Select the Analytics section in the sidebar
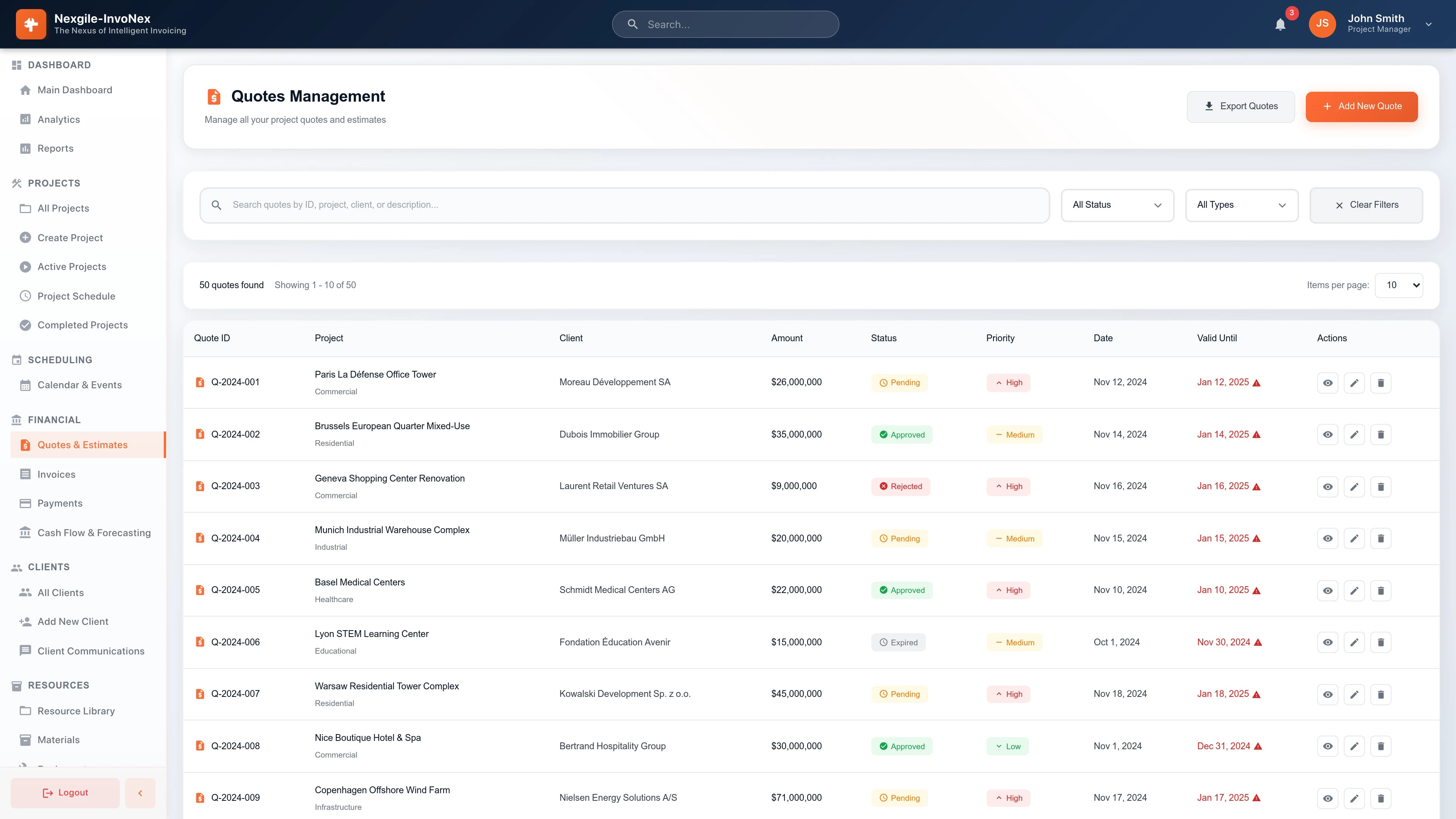 point(58,119)
